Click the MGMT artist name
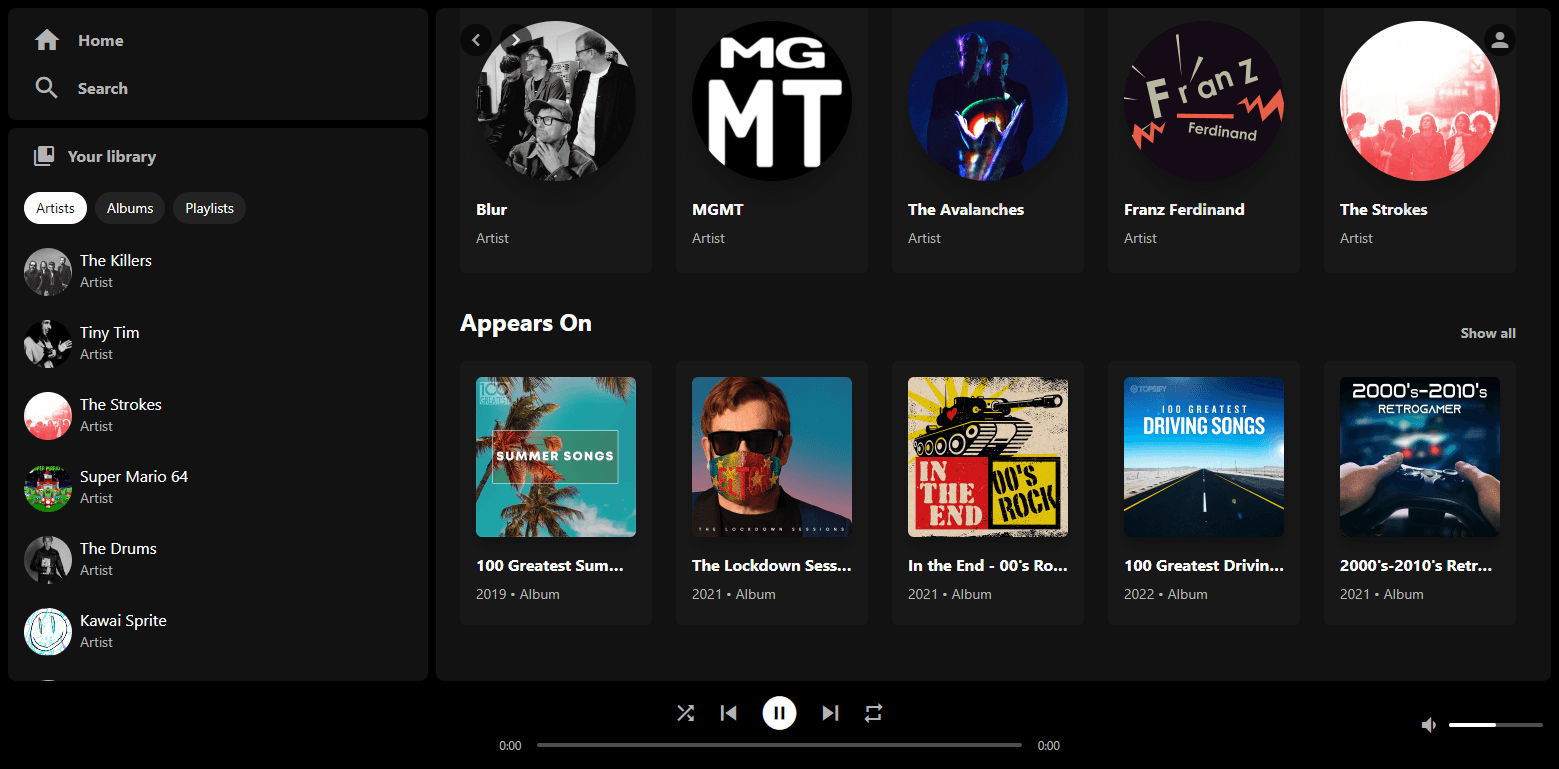The image size is (1559, 769). (x=718, y=209)
